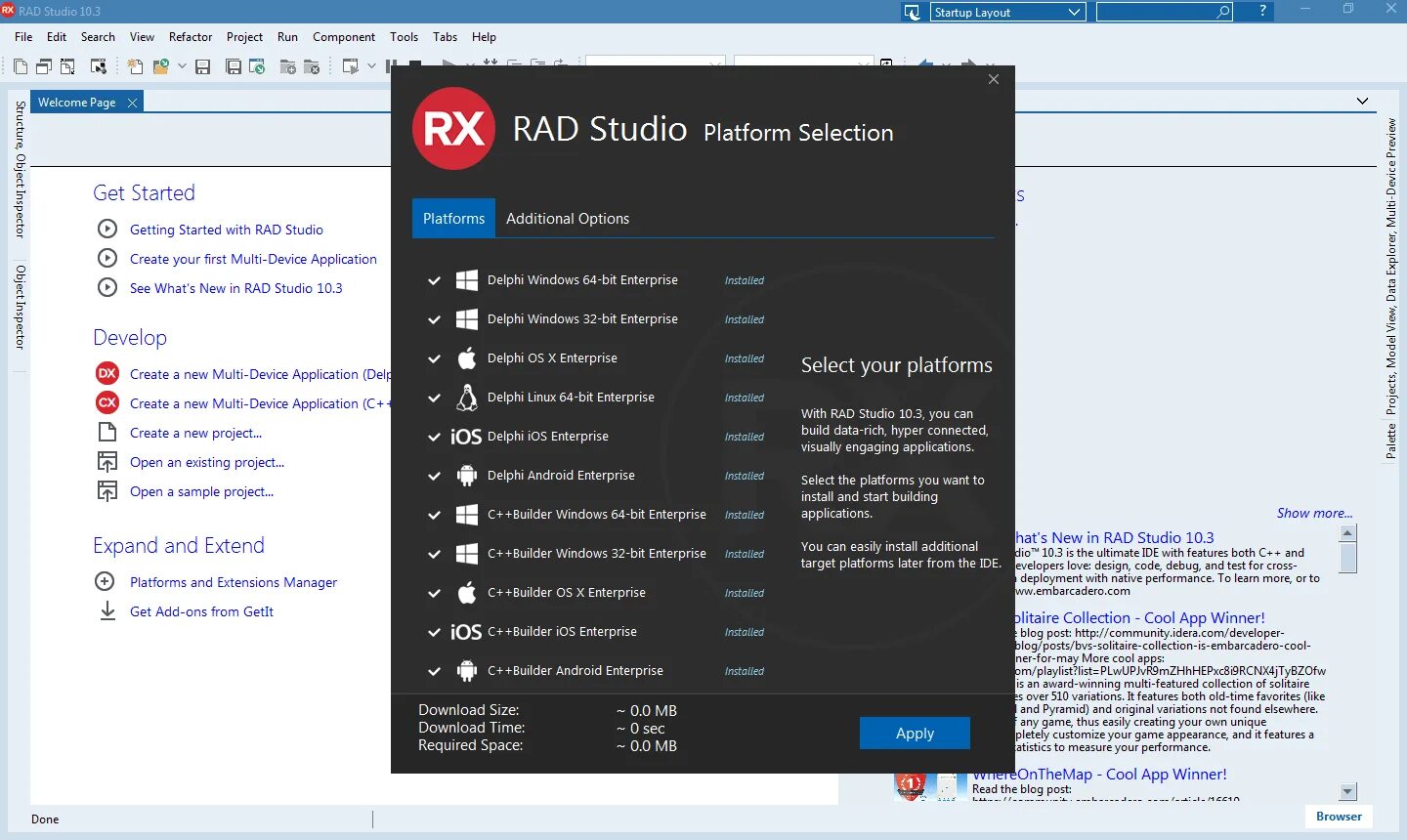This screenshot has width=1407, height=840.
Task: Close the Platform Selection dialog
Action: (x=994, y=79)
